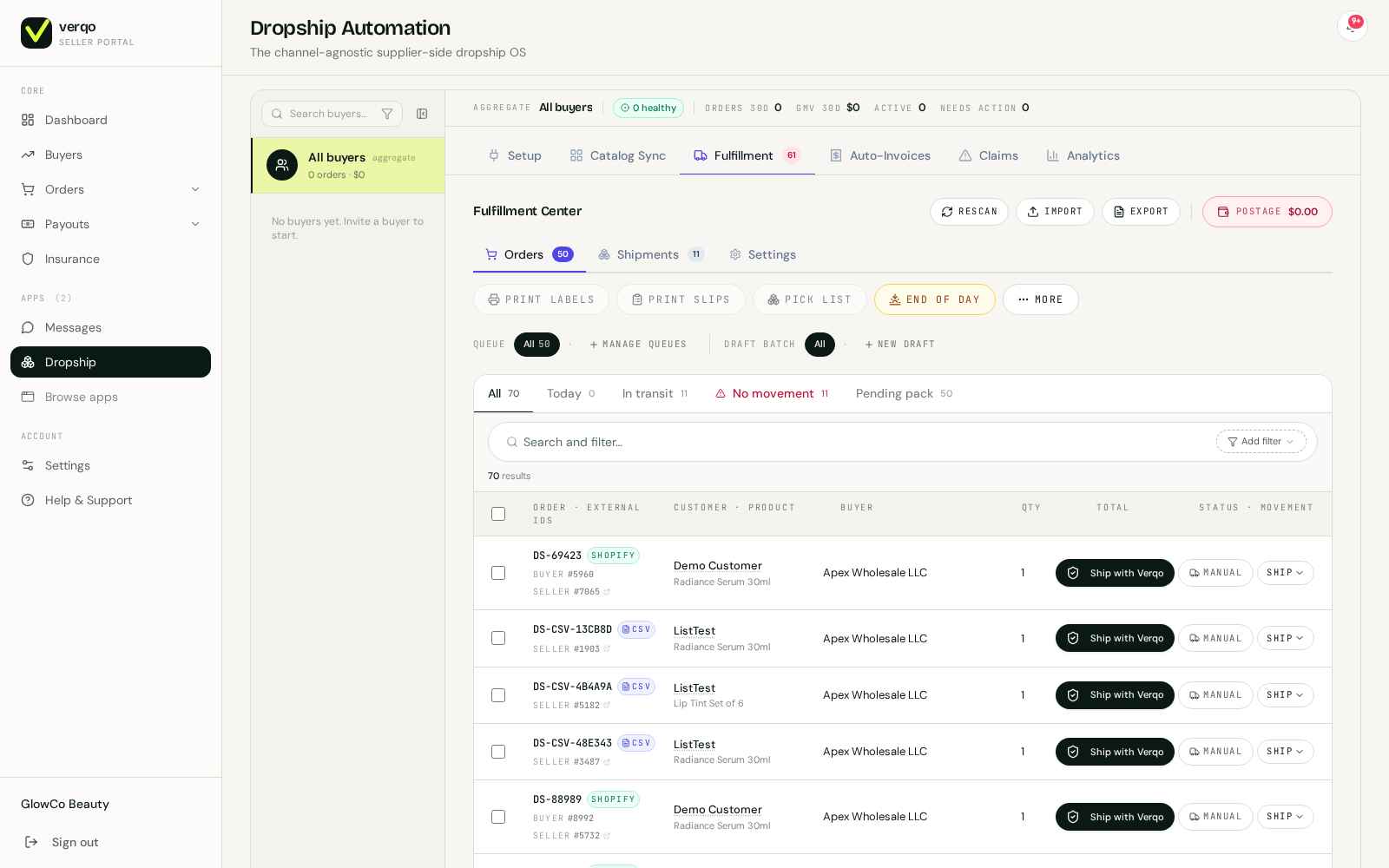Click the Messages chat bubble icon
This screenshot has width=1389, height=868.
[x=28, y=327]
